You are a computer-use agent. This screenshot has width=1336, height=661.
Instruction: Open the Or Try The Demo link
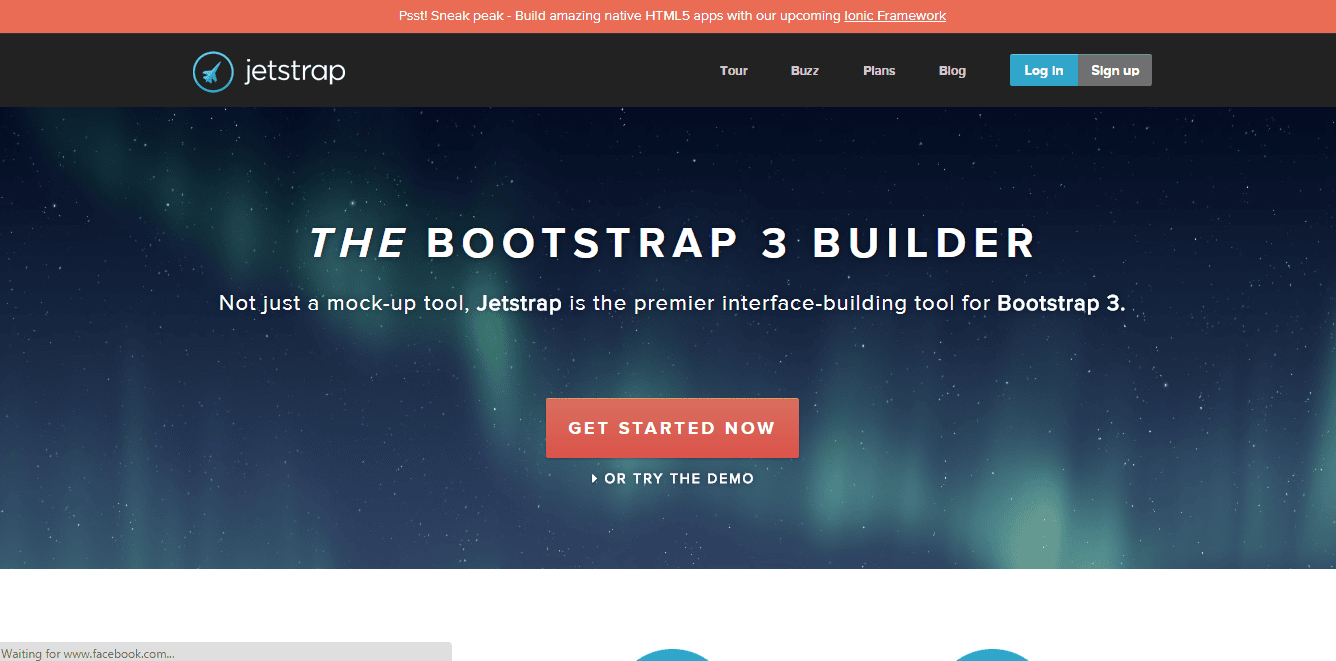tap(679, 479)
